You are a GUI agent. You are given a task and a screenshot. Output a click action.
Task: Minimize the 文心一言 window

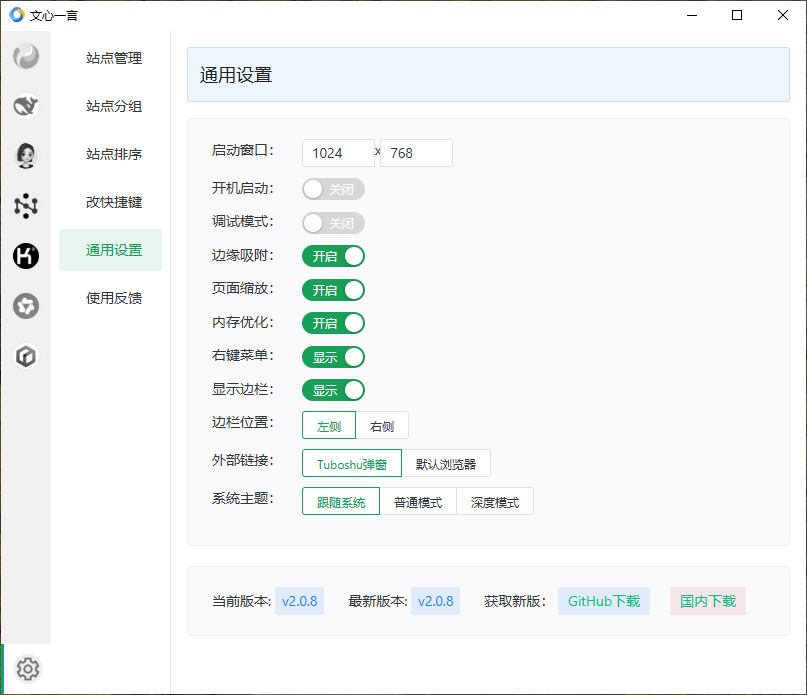pyautogui.click(x=692, y=15)
